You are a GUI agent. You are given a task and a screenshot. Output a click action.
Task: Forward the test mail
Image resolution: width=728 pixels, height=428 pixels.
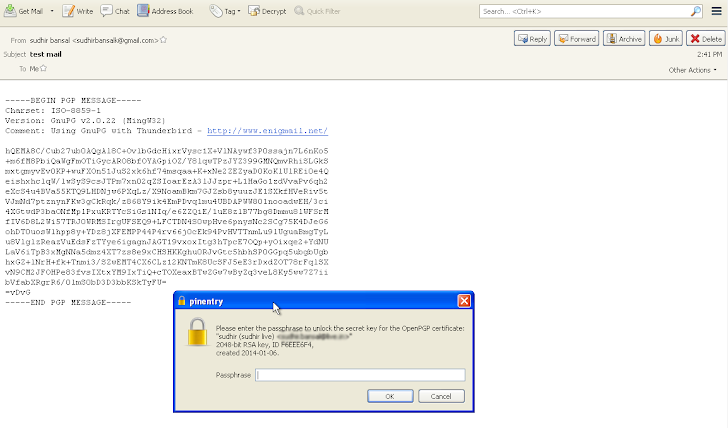click(x=577, y=39)
